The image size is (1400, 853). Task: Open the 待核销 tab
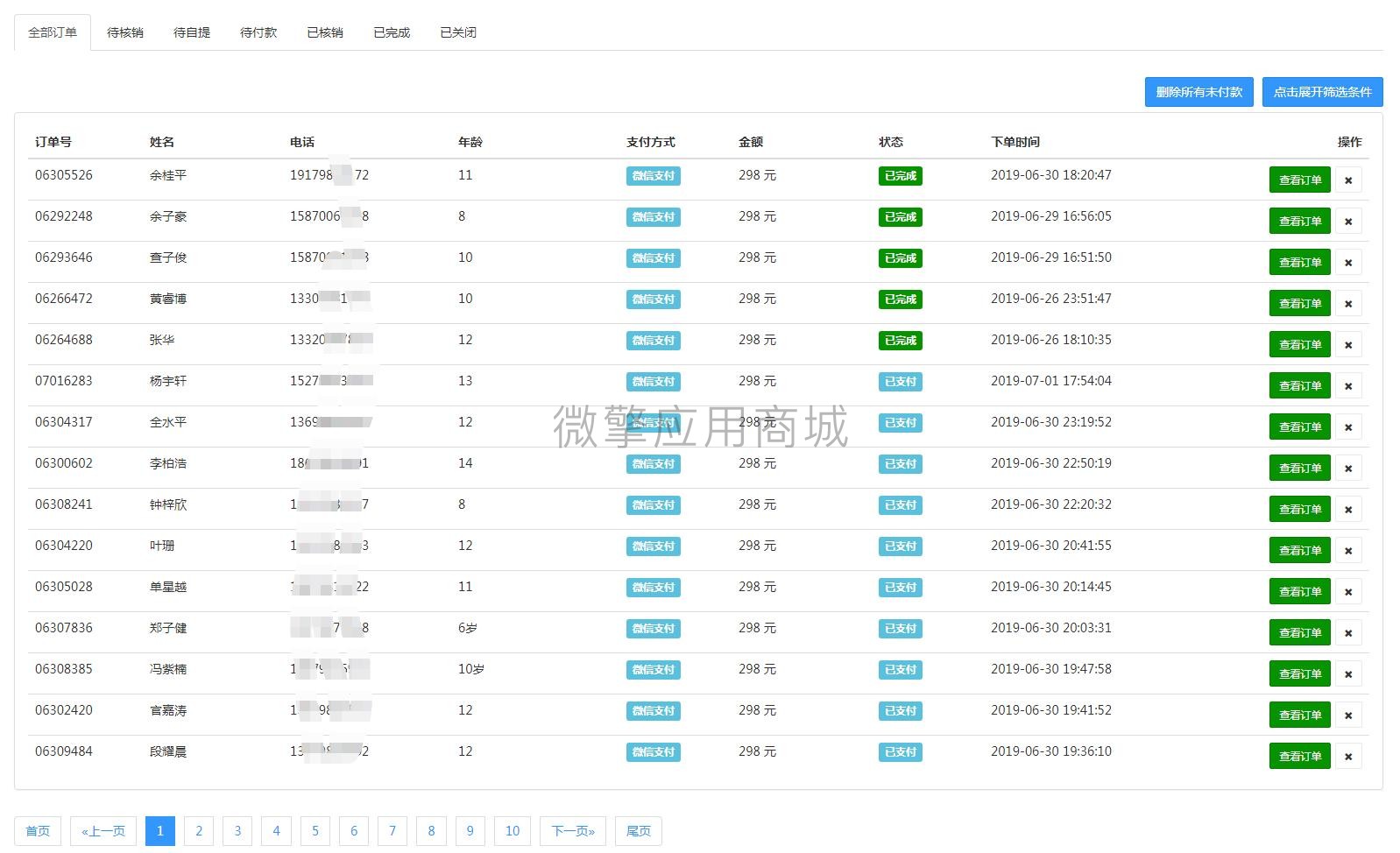pos(125,32)
